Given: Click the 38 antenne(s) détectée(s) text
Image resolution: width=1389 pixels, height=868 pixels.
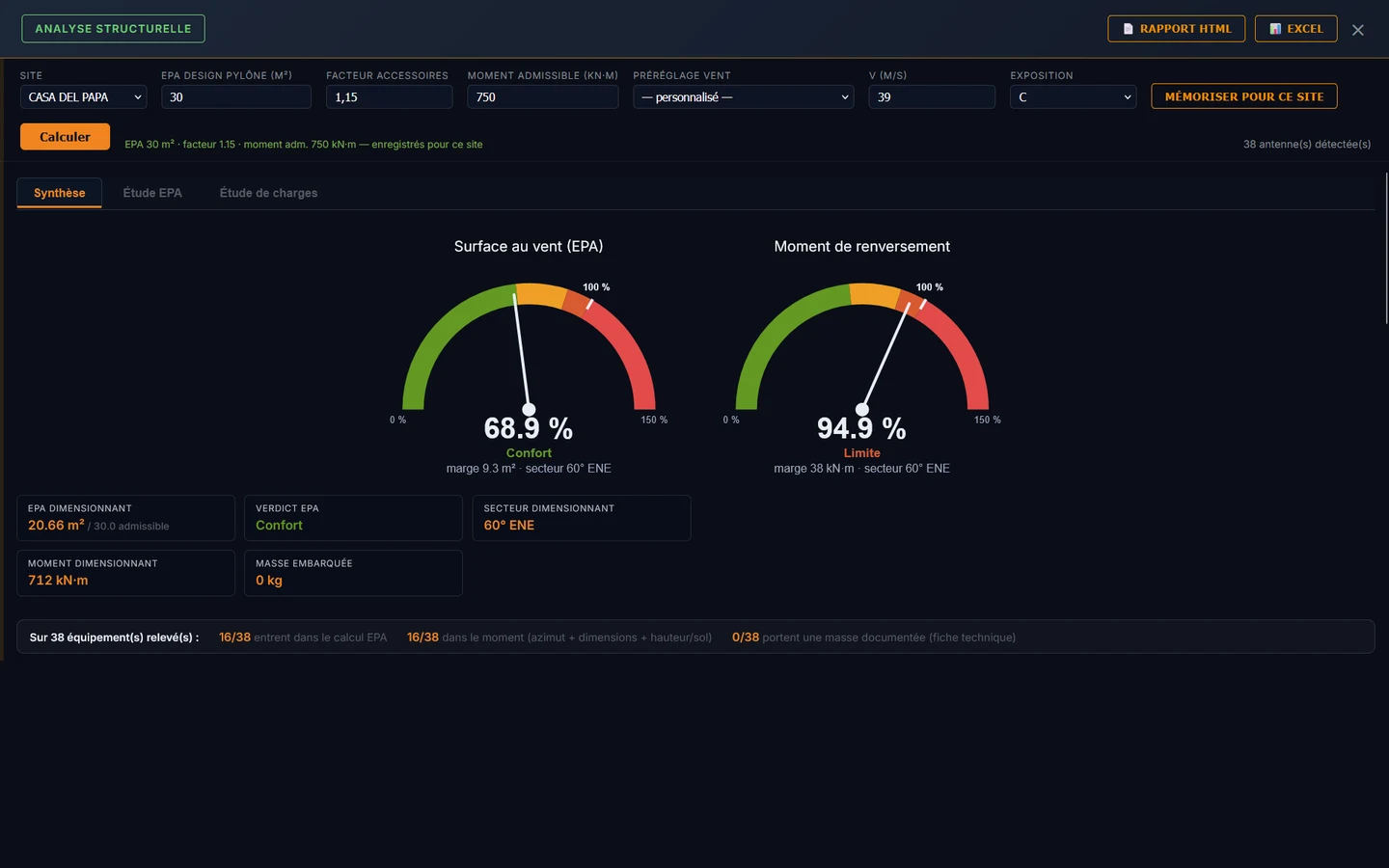Looking at the screenshot, I should 1307,145.
